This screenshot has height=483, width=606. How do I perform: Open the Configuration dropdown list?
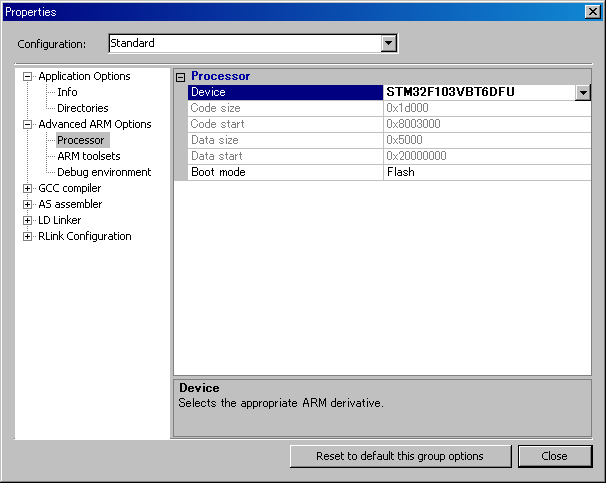389,43
